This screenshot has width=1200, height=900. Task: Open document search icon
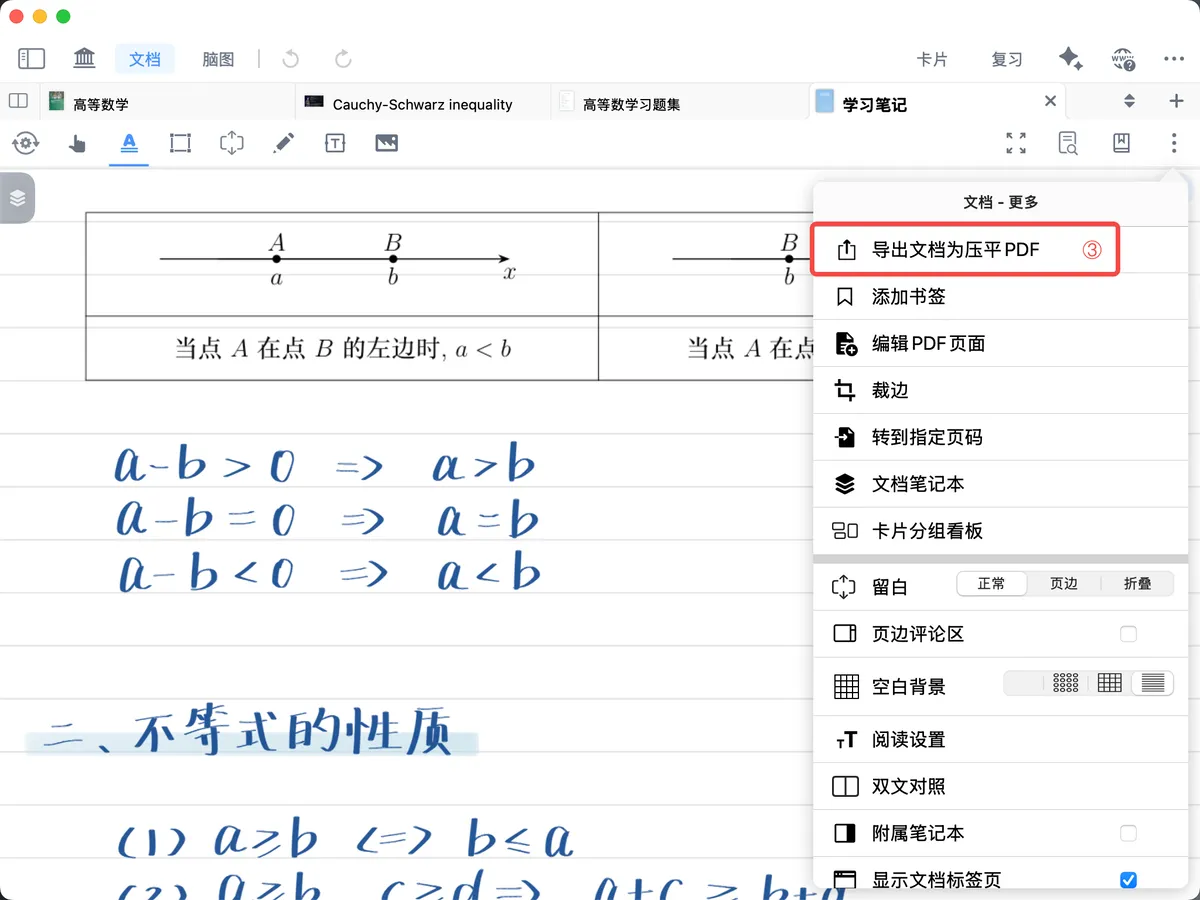1068,143
